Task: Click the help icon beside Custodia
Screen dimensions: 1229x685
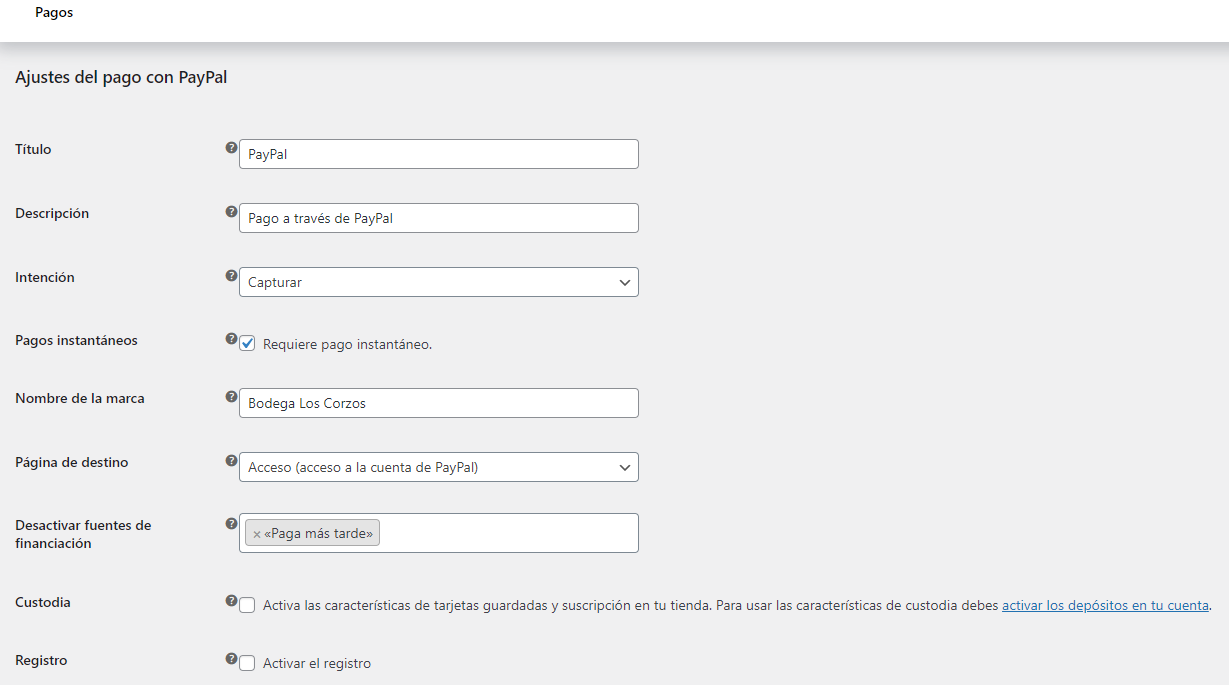Action: pyautogui.click(x=232, y=601)
